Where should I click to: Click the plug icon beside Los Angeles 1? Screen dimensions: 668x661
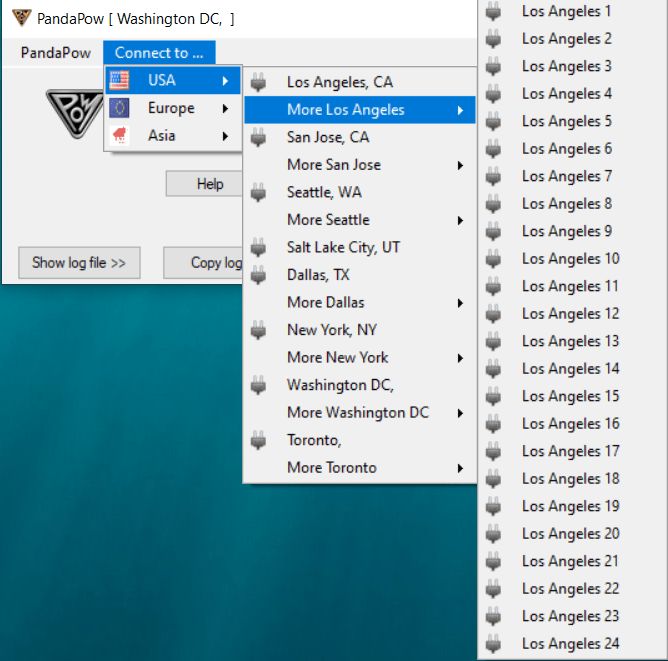[x=493, y=11]
